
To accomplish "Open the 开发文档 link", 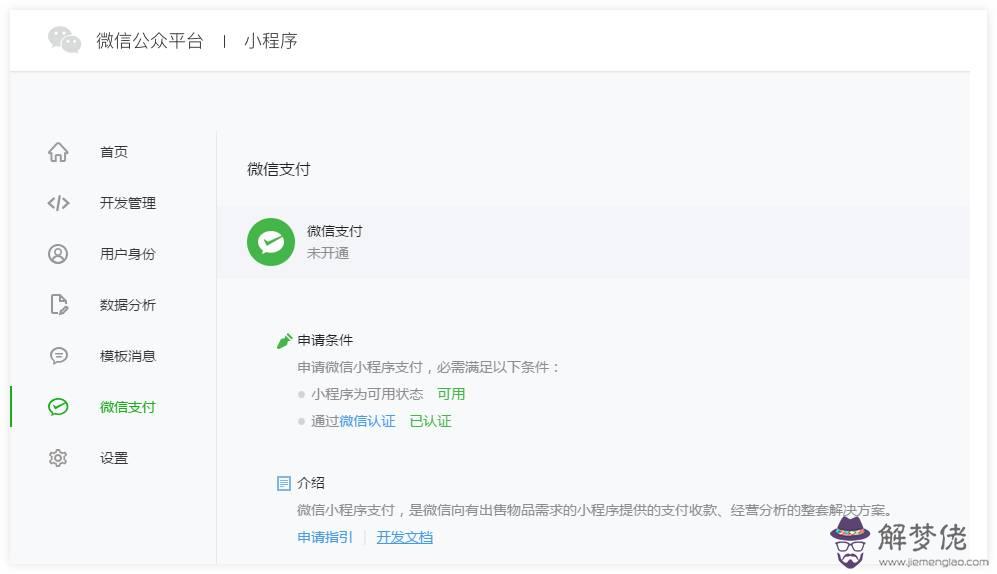I will click(x=404, y=537).
